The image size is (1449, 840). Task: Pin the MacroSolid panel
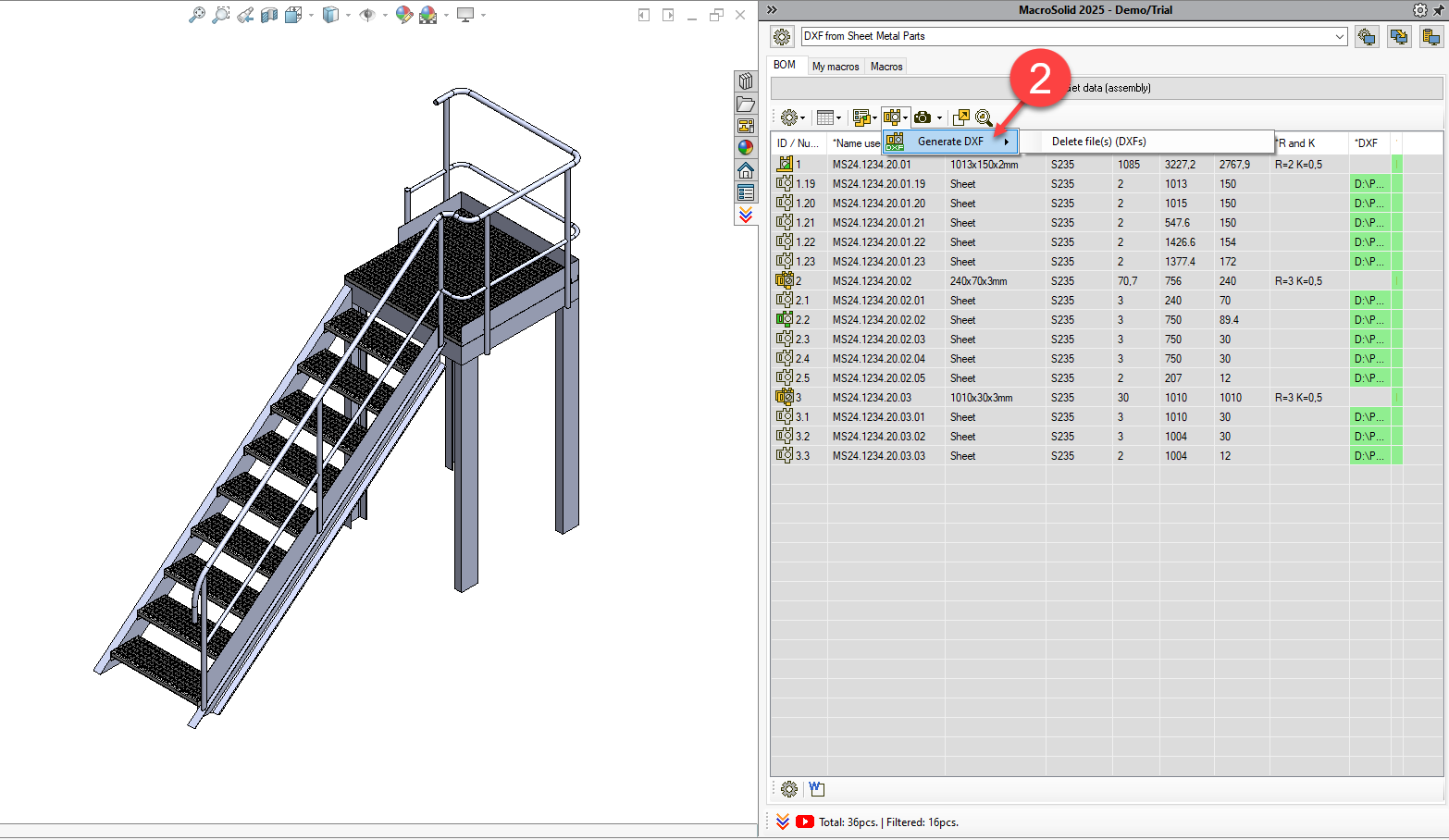coord(1439,10)
